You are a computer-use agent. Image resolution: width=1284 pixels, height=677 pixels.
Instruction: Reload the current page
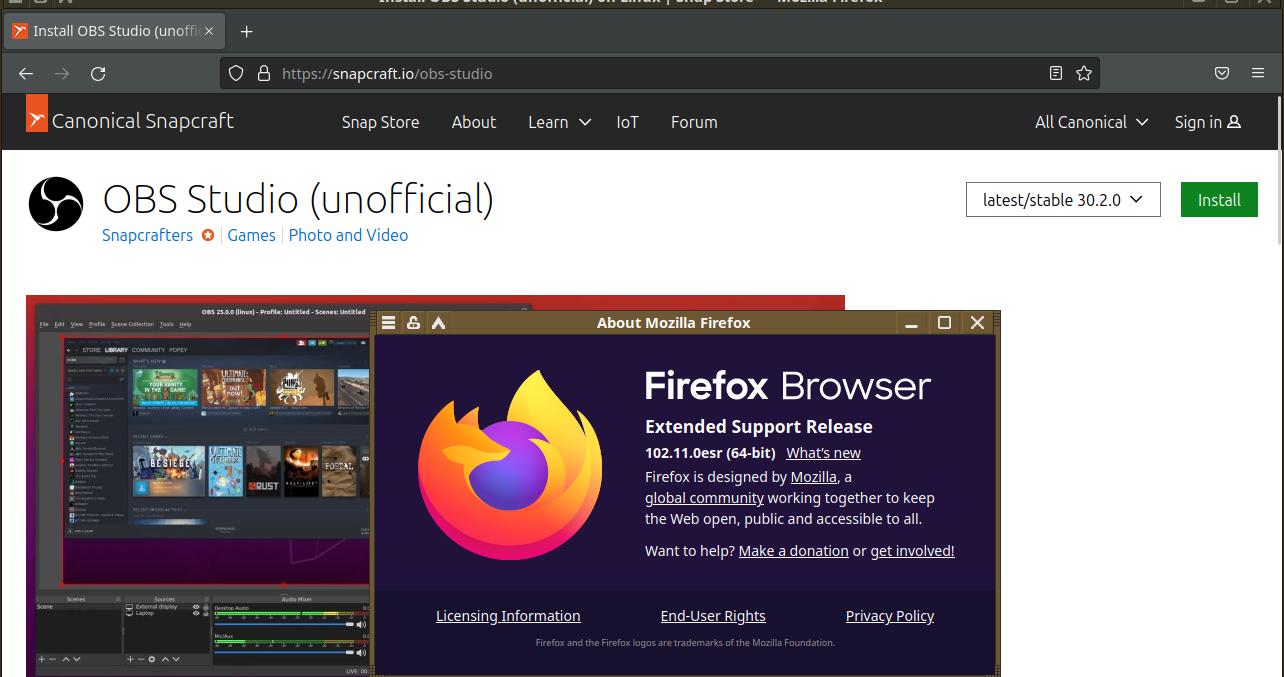[98, 73]
